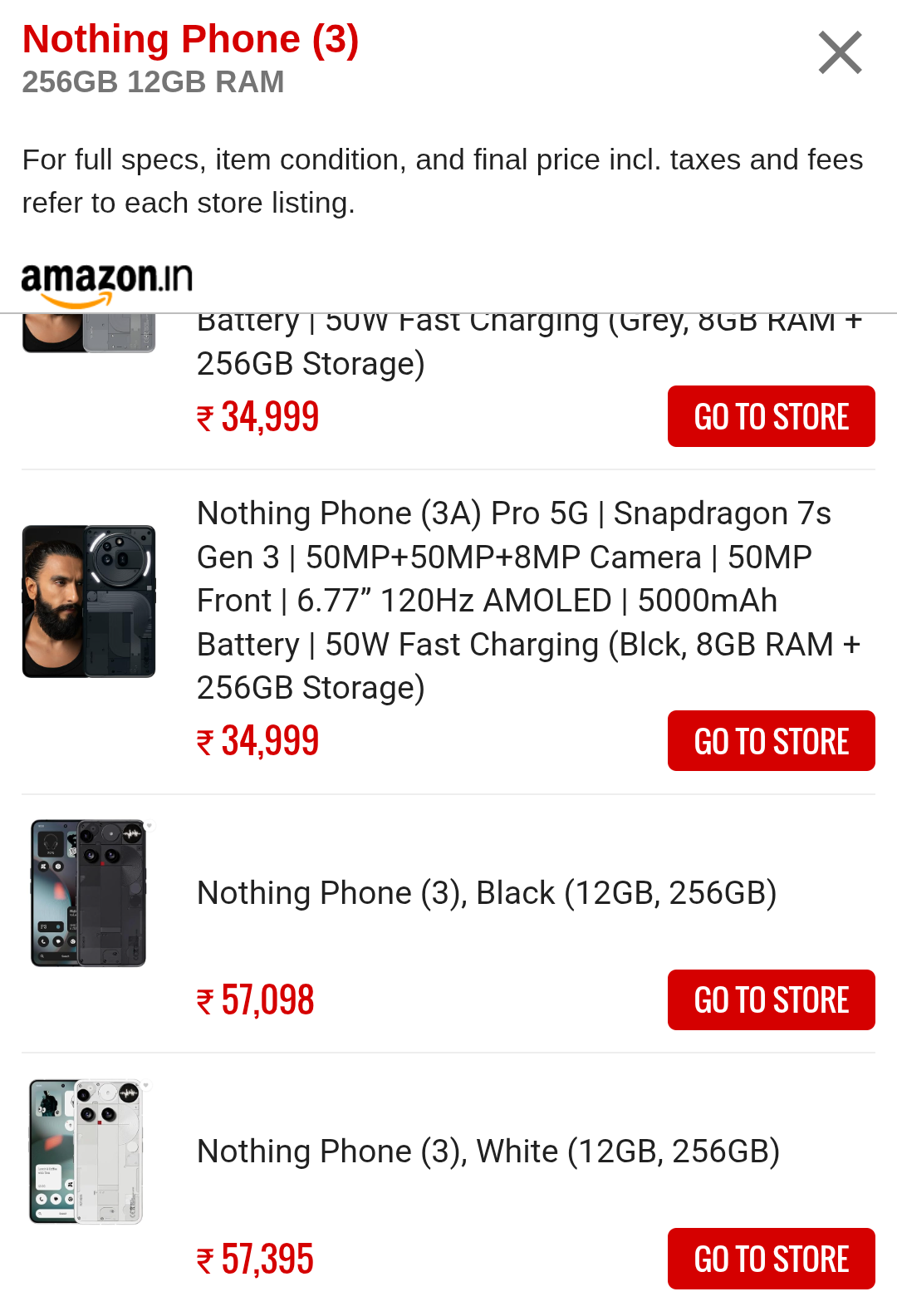Click the ₹34,999 price for Blck variant
Viewport: 897px width, 1316px height.
tap(258, 741)
